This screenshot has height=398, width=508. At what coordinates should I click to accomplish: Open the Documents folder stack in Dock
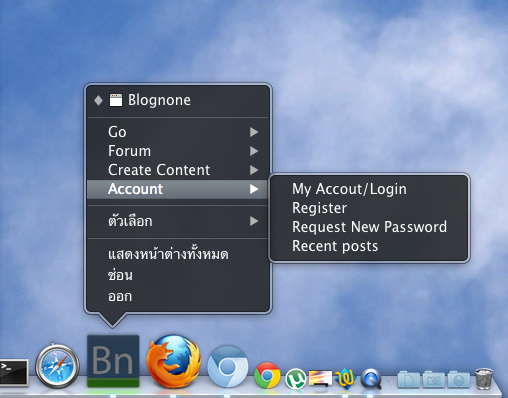(409, 379)
